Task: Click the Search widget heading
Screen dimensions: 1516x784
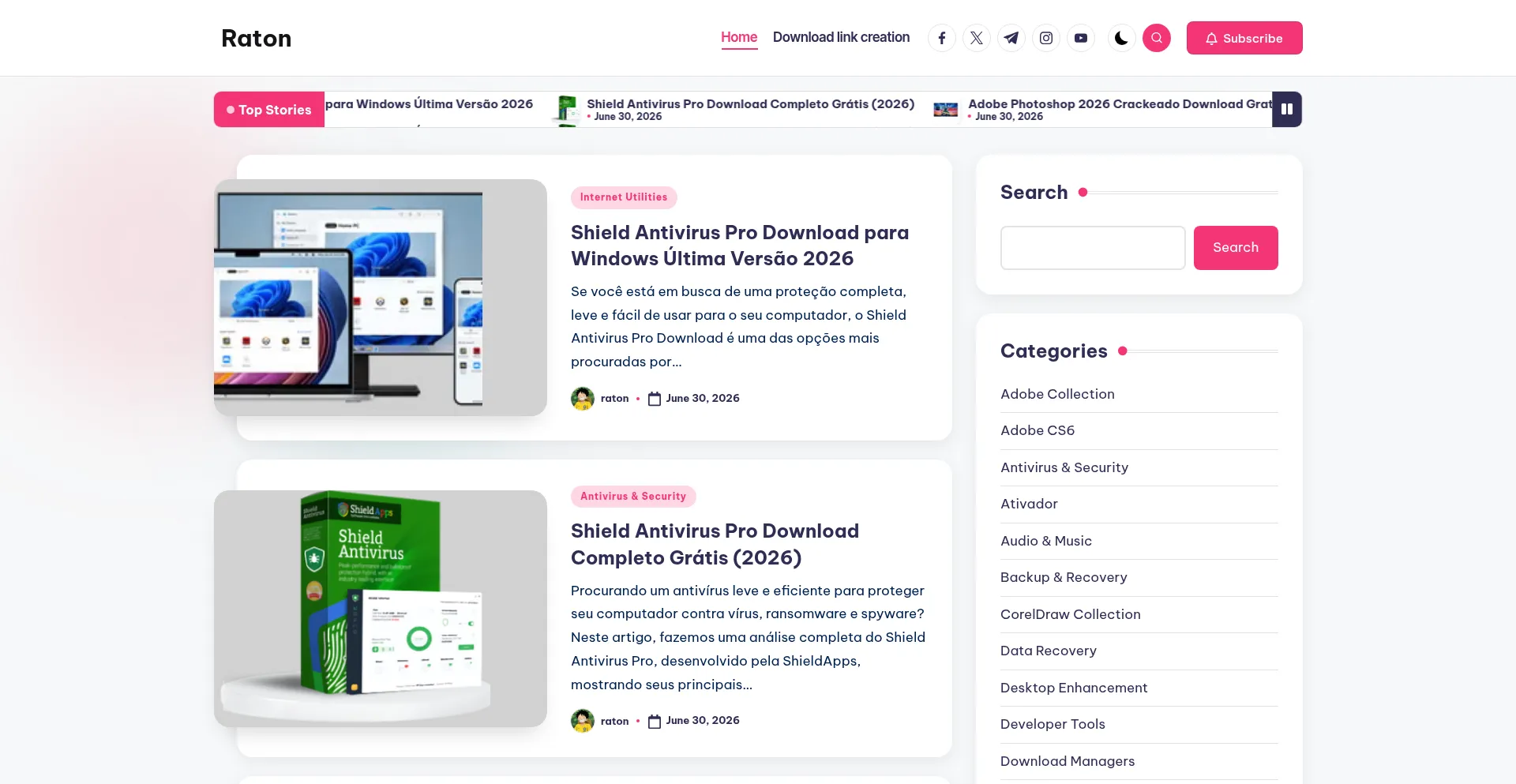Action: click(1034, 193)
